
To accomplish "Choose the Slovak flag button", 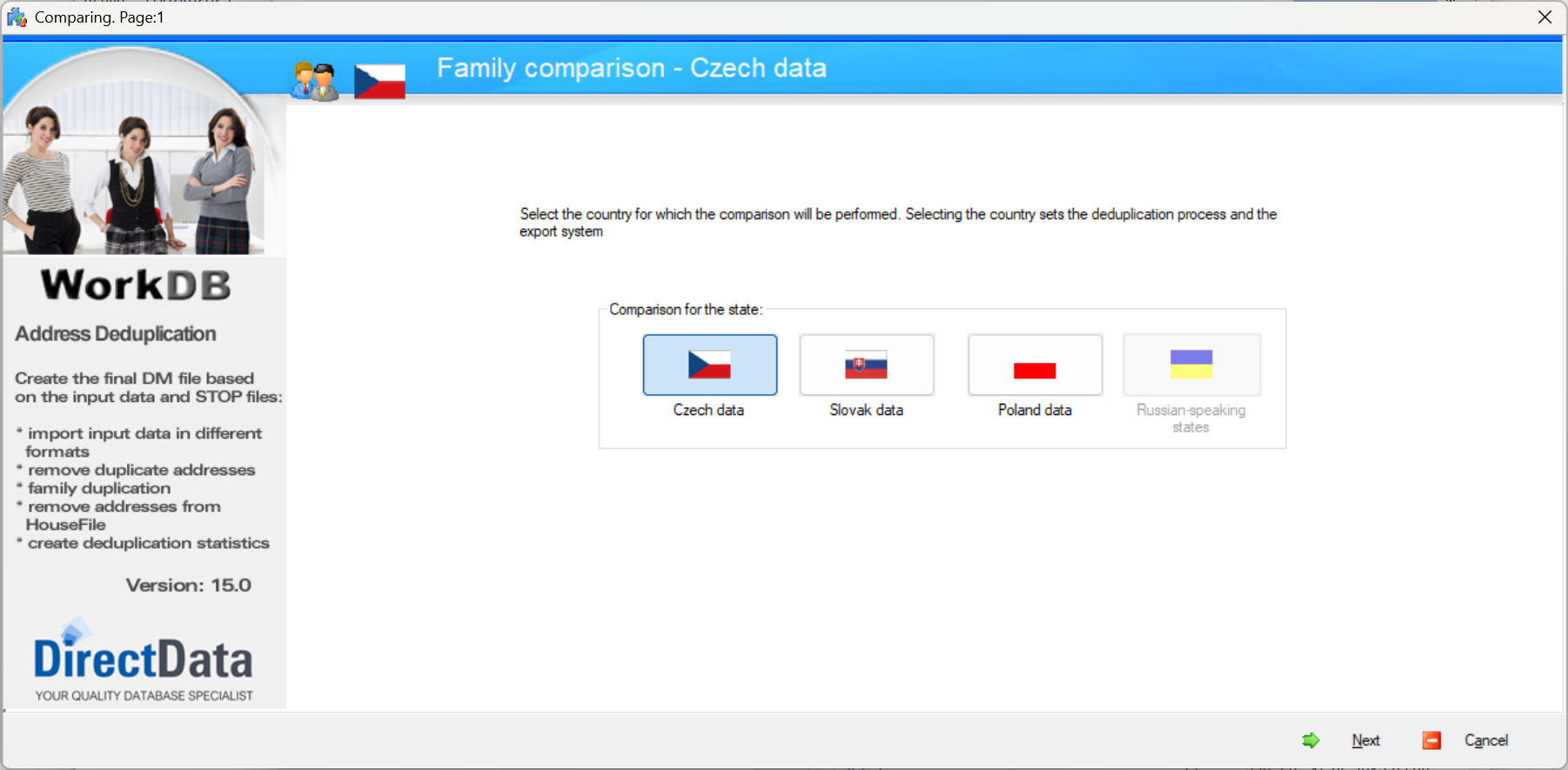I will pos(866,365).
